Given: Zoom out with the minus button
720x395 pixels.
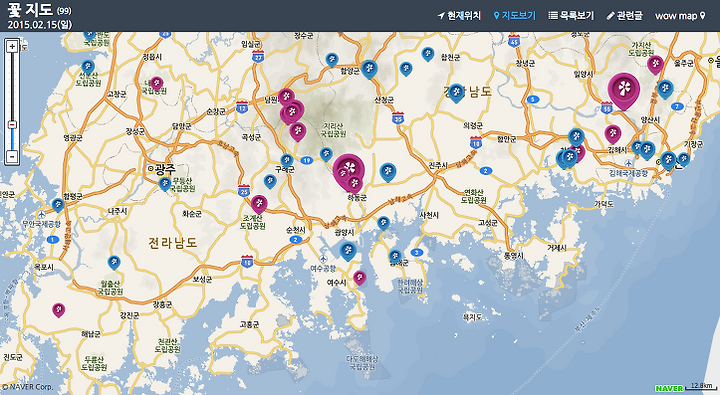Looking at the screenshot, I should [x=12, y=157].
